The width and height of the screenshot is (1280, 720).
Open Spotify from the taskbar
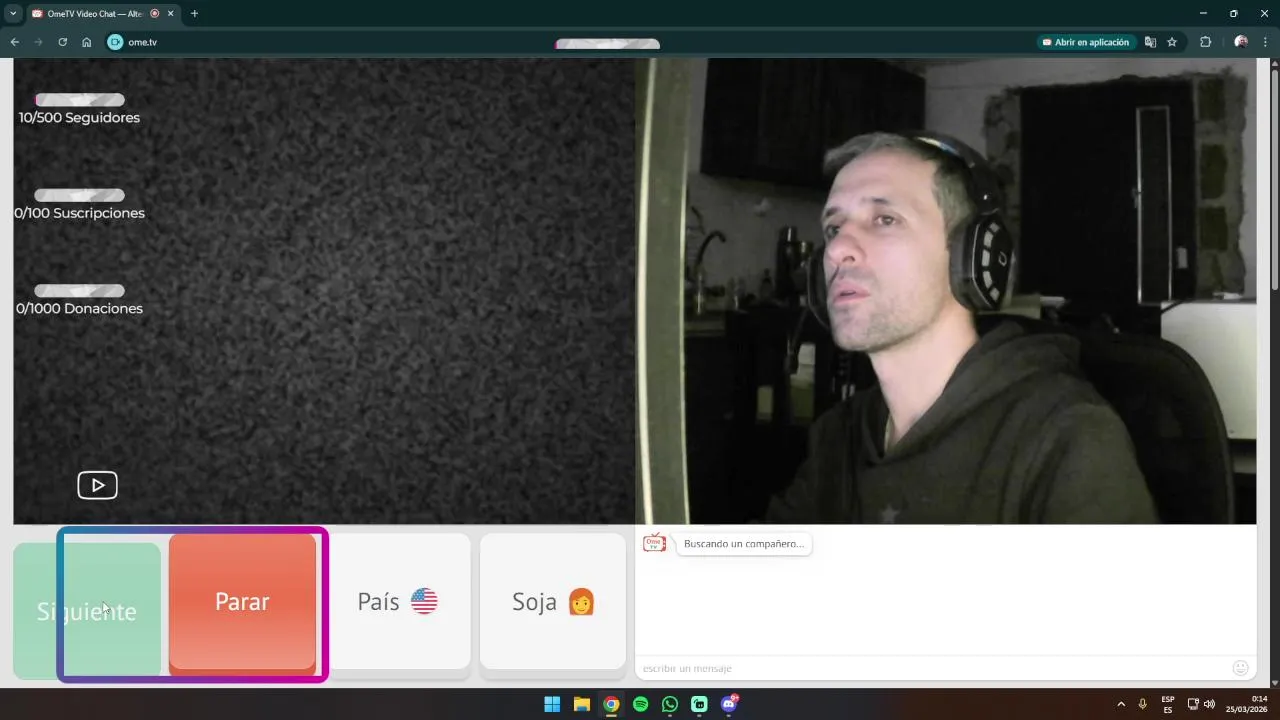[x=640, y=704]
